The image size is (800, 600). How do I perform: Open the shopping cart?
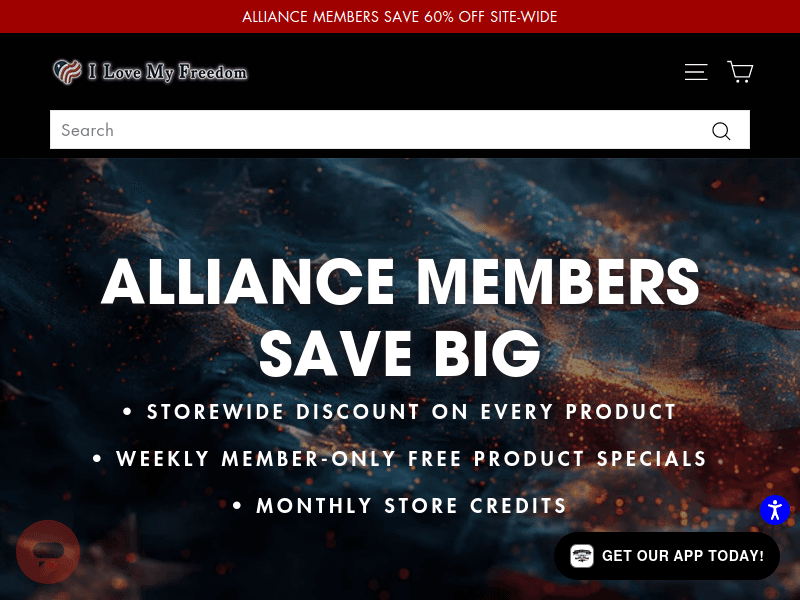click(740, 72)
